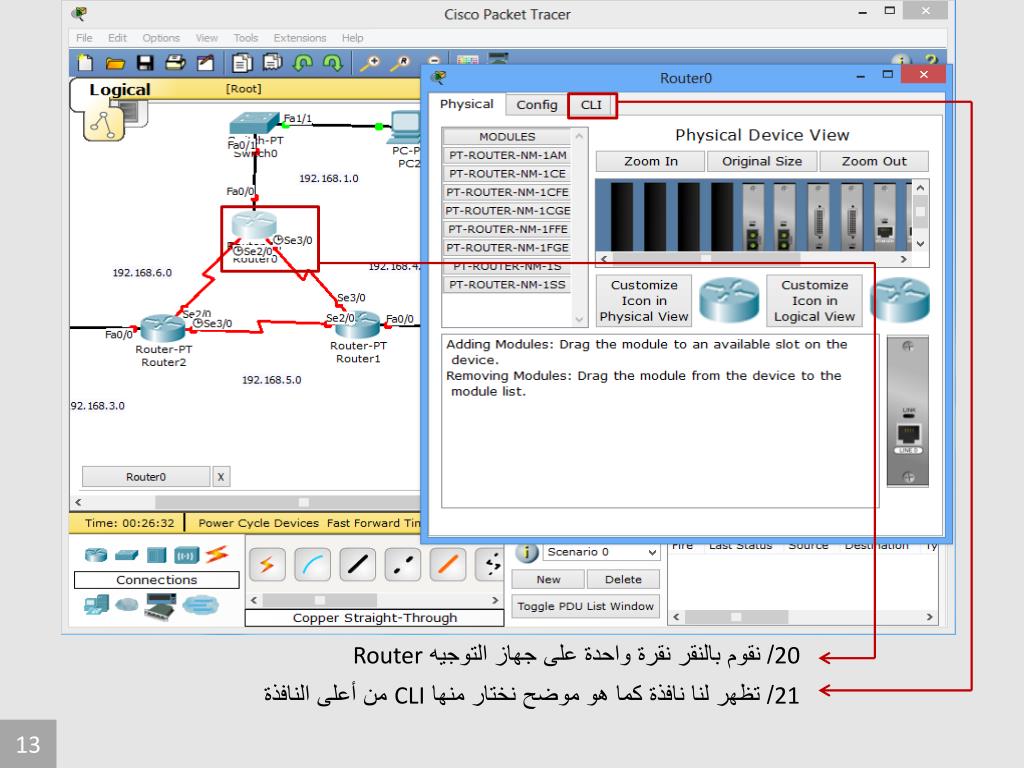Click the Zoom In magnifier toolbar icon
The image size is (1024, 768).
point(370,63)
